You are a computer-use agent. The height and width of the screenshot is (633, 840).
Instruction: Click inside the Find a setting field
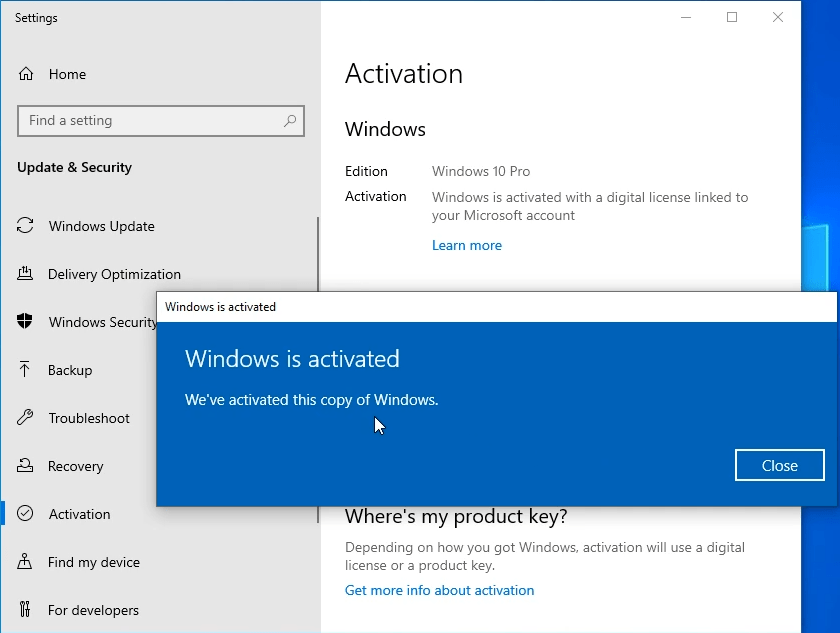pyautogui.click(x=161, y=121)
